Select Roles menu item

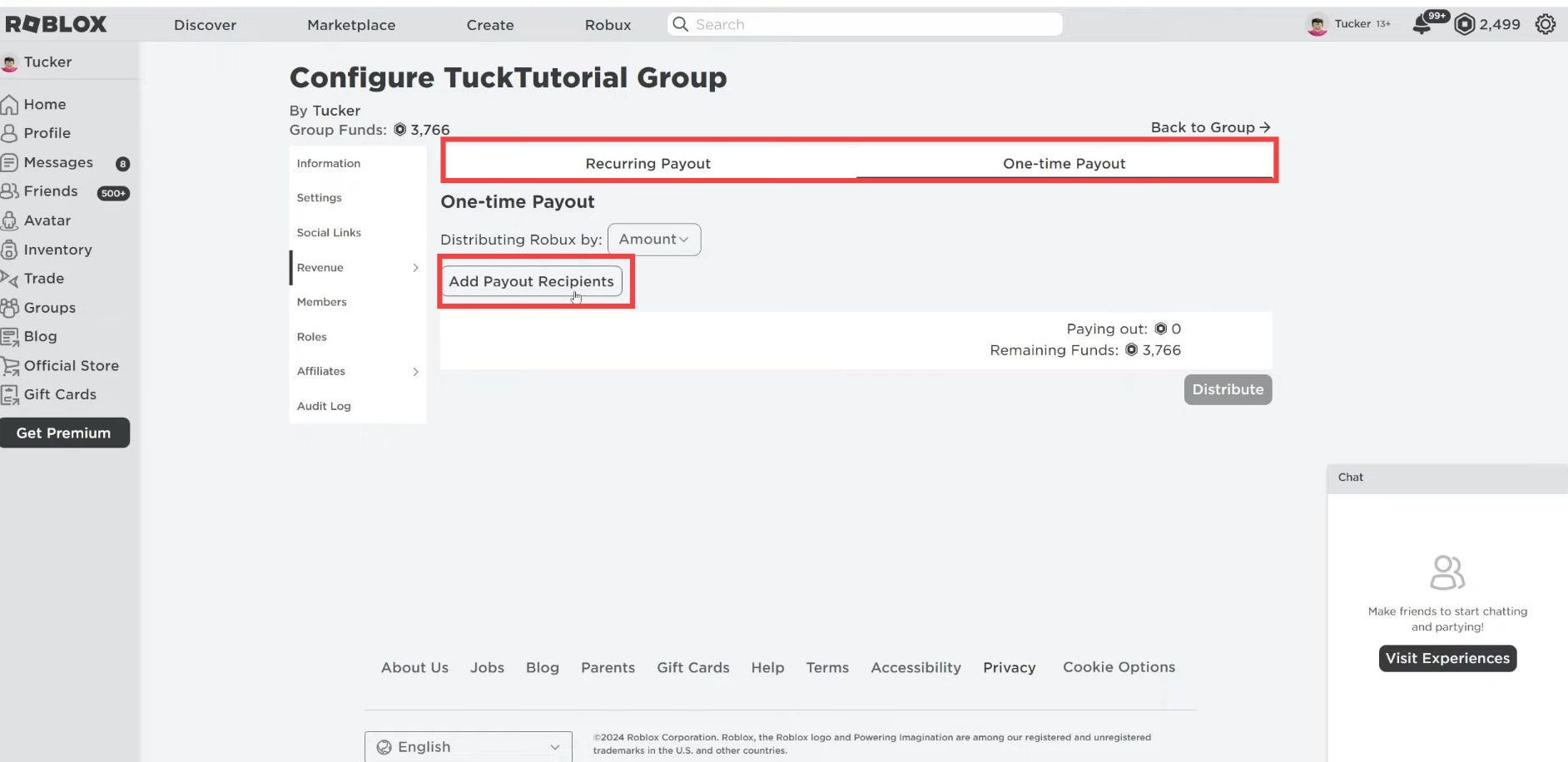(x=358, y=337)
